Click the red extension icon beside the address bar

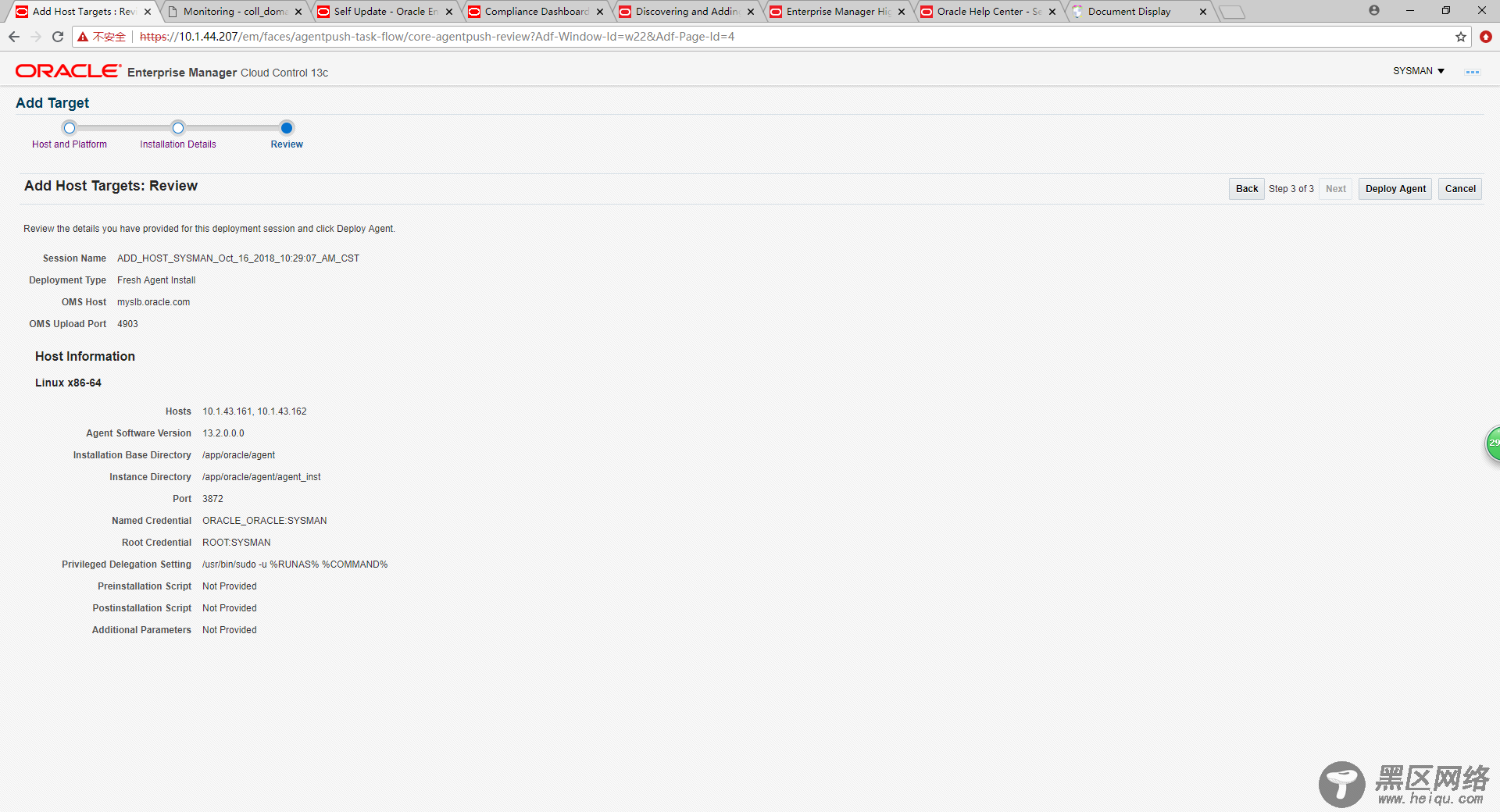click(1486, 37)
